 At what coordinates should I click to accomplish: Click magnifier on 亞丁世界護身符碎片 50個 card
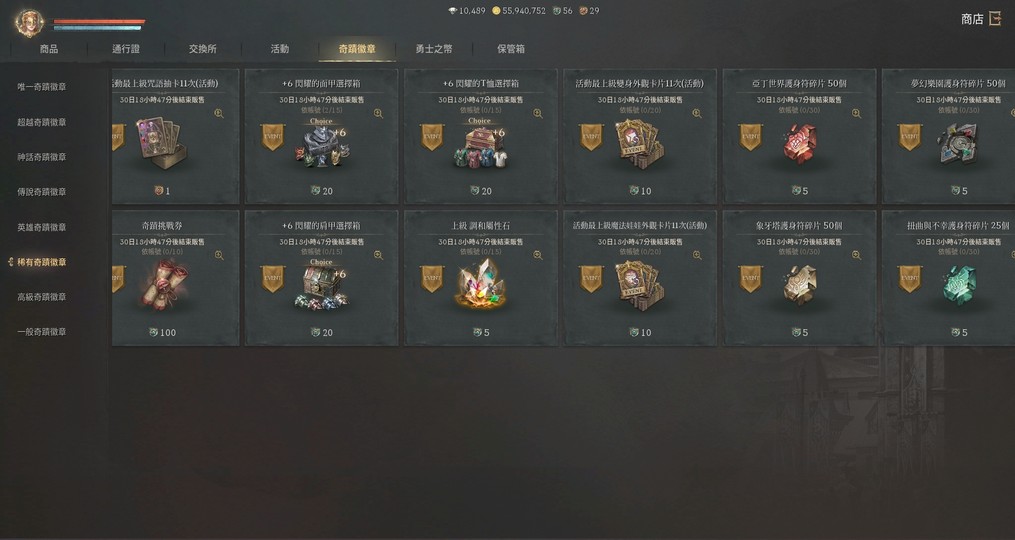click(856, 113)
